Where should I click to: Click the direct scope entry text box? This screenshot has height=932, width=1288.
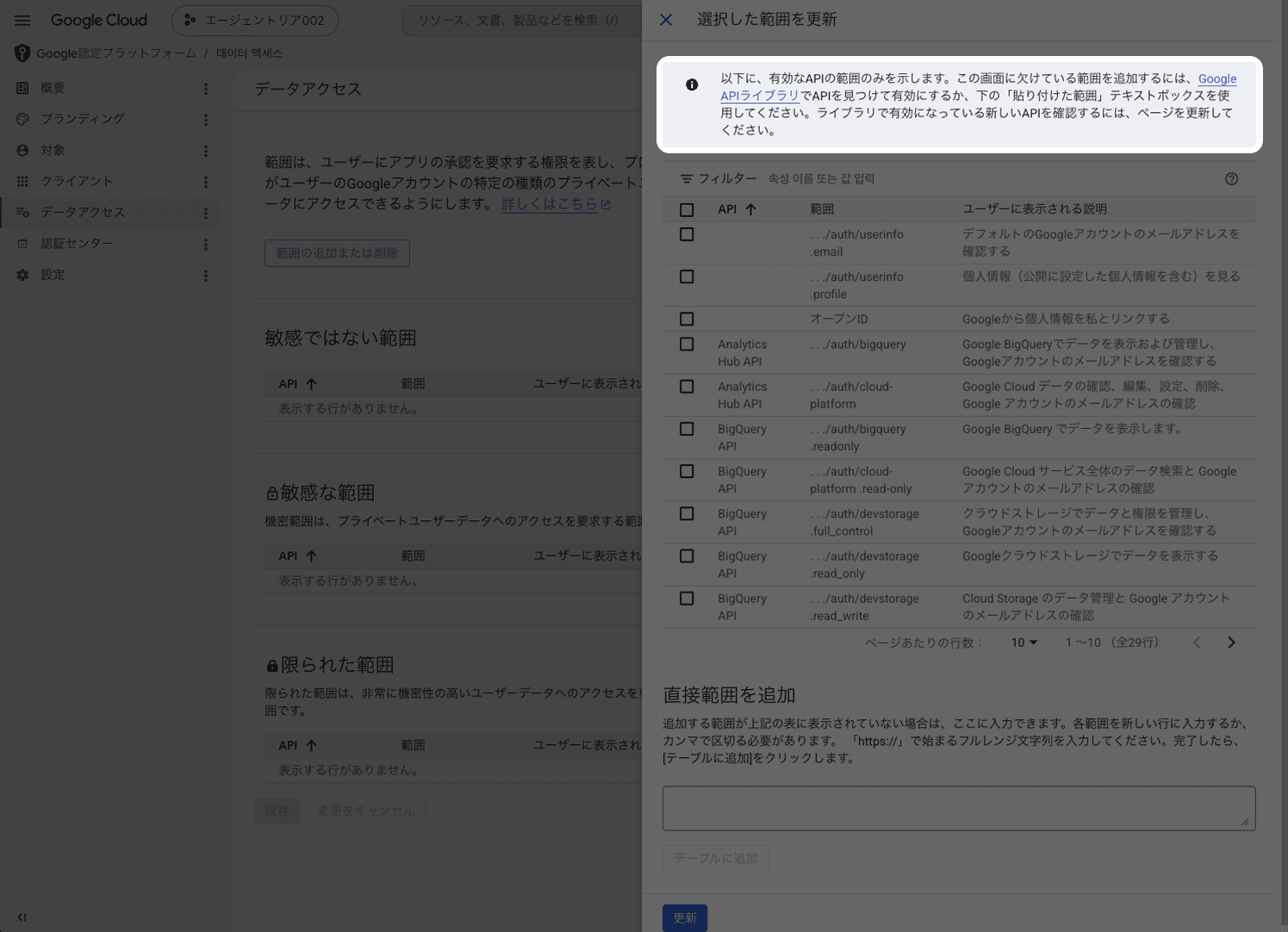pos(959,809)
